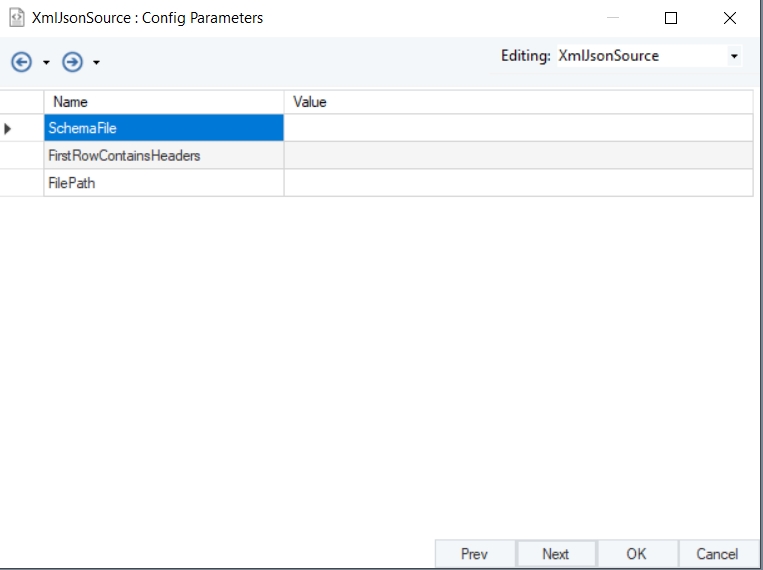This screenshot has height=570, width=763.
Task: Open the forward arrow history dropdown
Action: click(x=96, y=63)
